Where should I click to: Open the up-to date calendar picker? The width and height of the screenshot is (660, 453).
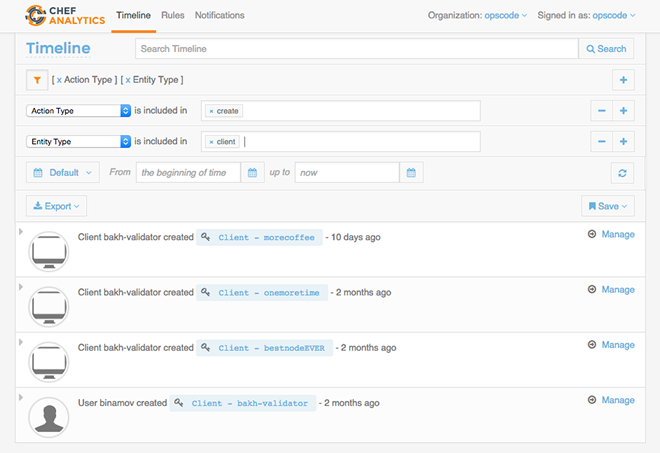coord(412,173)
